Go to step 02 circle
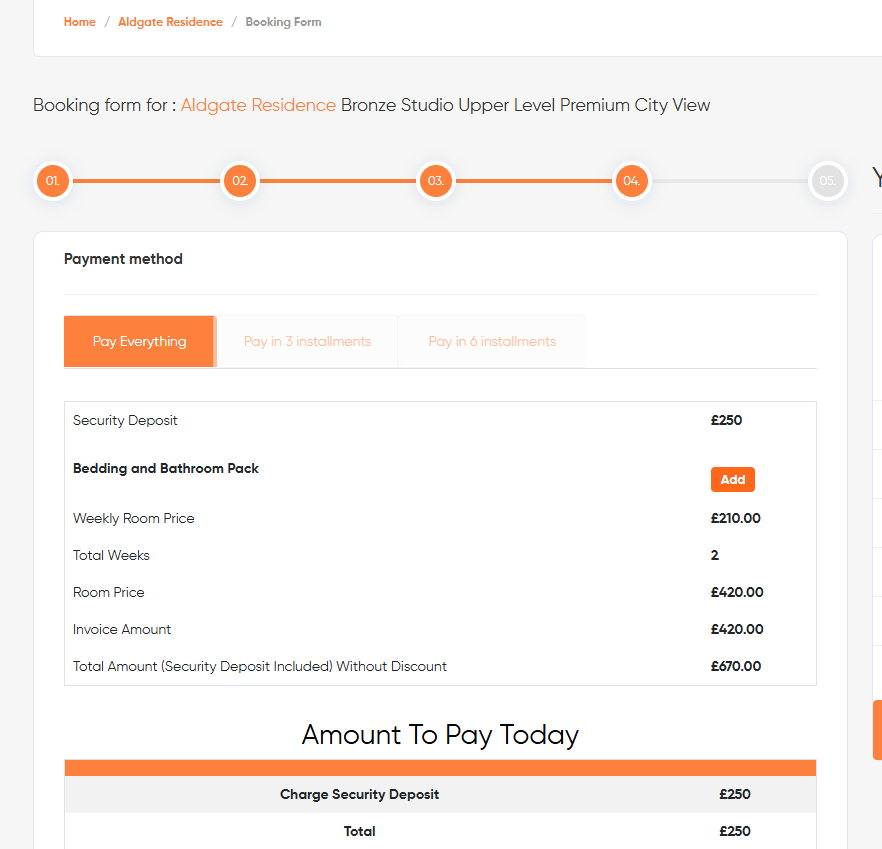The image size is (882, 849). tap(240, 181)
